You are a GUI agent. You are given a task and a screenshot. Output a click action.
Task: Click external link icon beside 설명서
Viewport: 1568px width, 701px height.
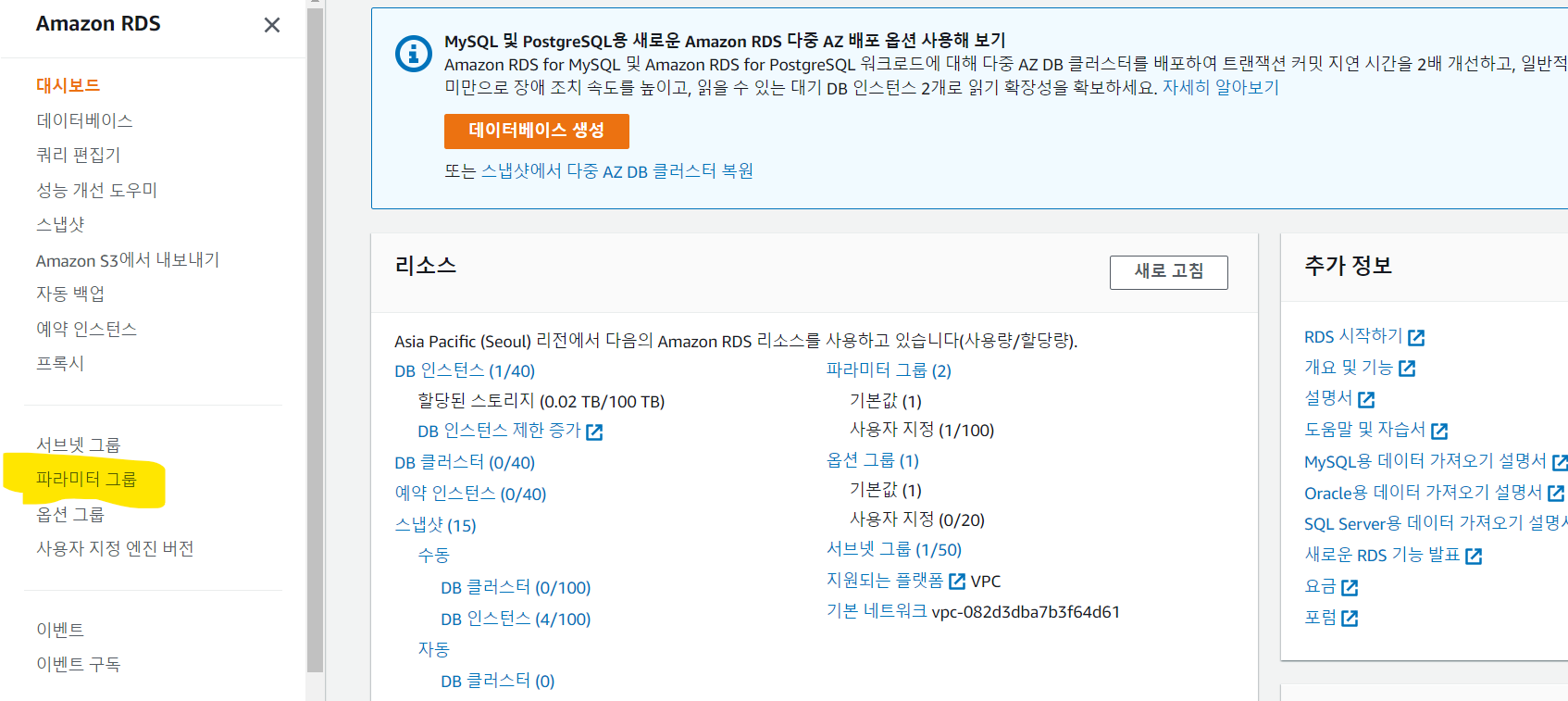click(x=1366, y=400)
